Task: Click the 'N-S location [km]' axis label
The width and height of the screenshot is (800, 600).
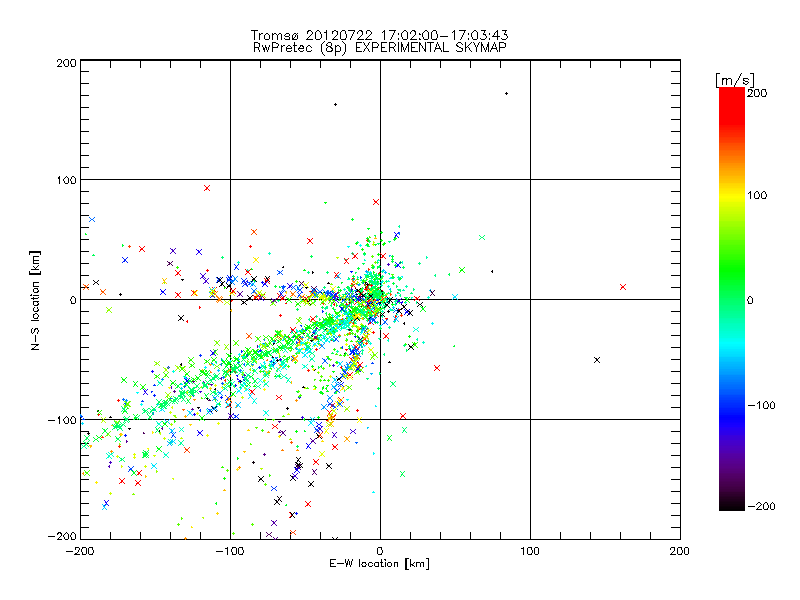Action: pos(35,301)
